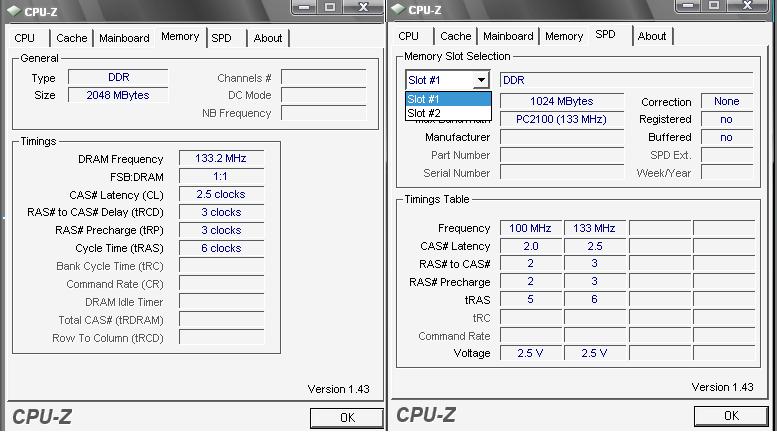Open the About tab in left CPU-Z window
This screenshot has height=432, width=777.
pos(268,38)
